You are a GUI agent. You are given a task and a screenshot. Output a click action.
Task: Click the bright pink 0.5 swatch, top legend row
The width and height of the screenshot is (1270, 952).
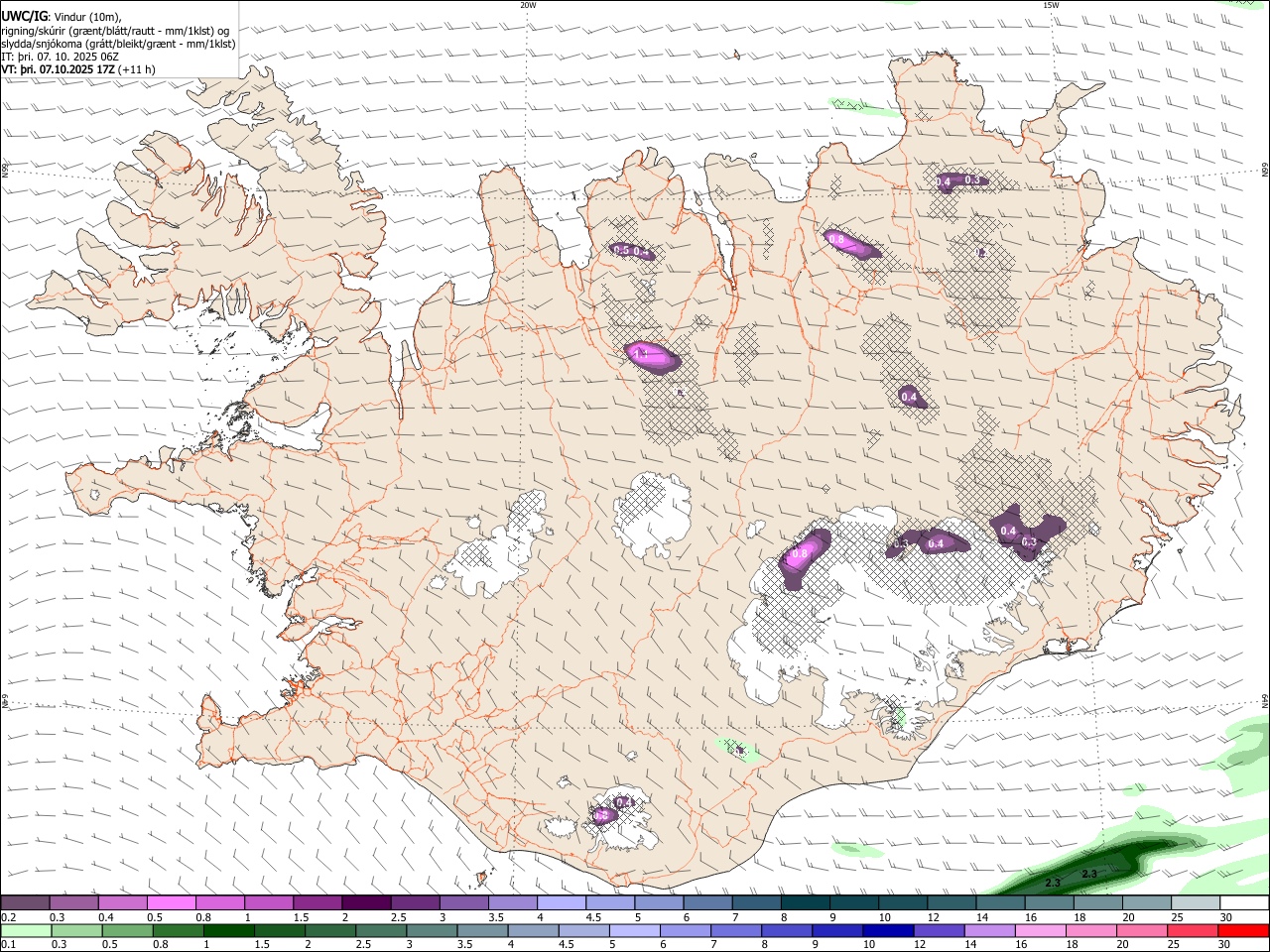point(170,903)
